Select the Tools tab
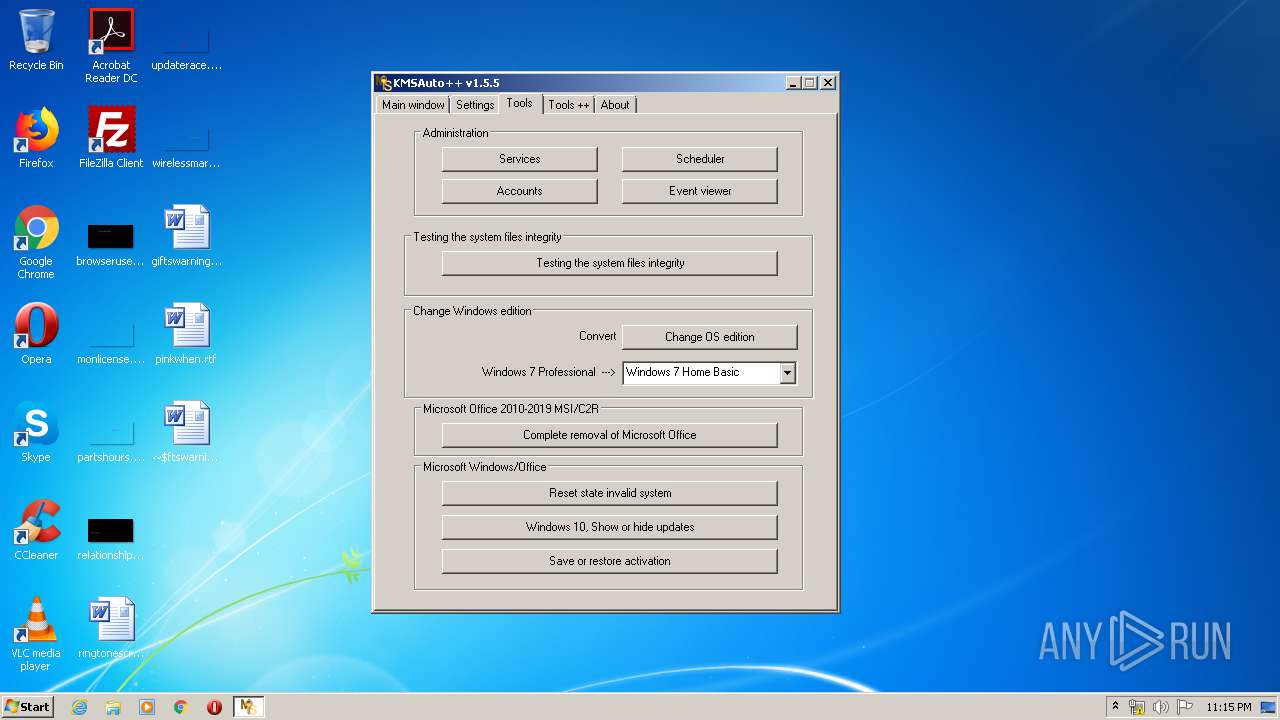Viewport: 1280px width, 720px height. point(520,103)
